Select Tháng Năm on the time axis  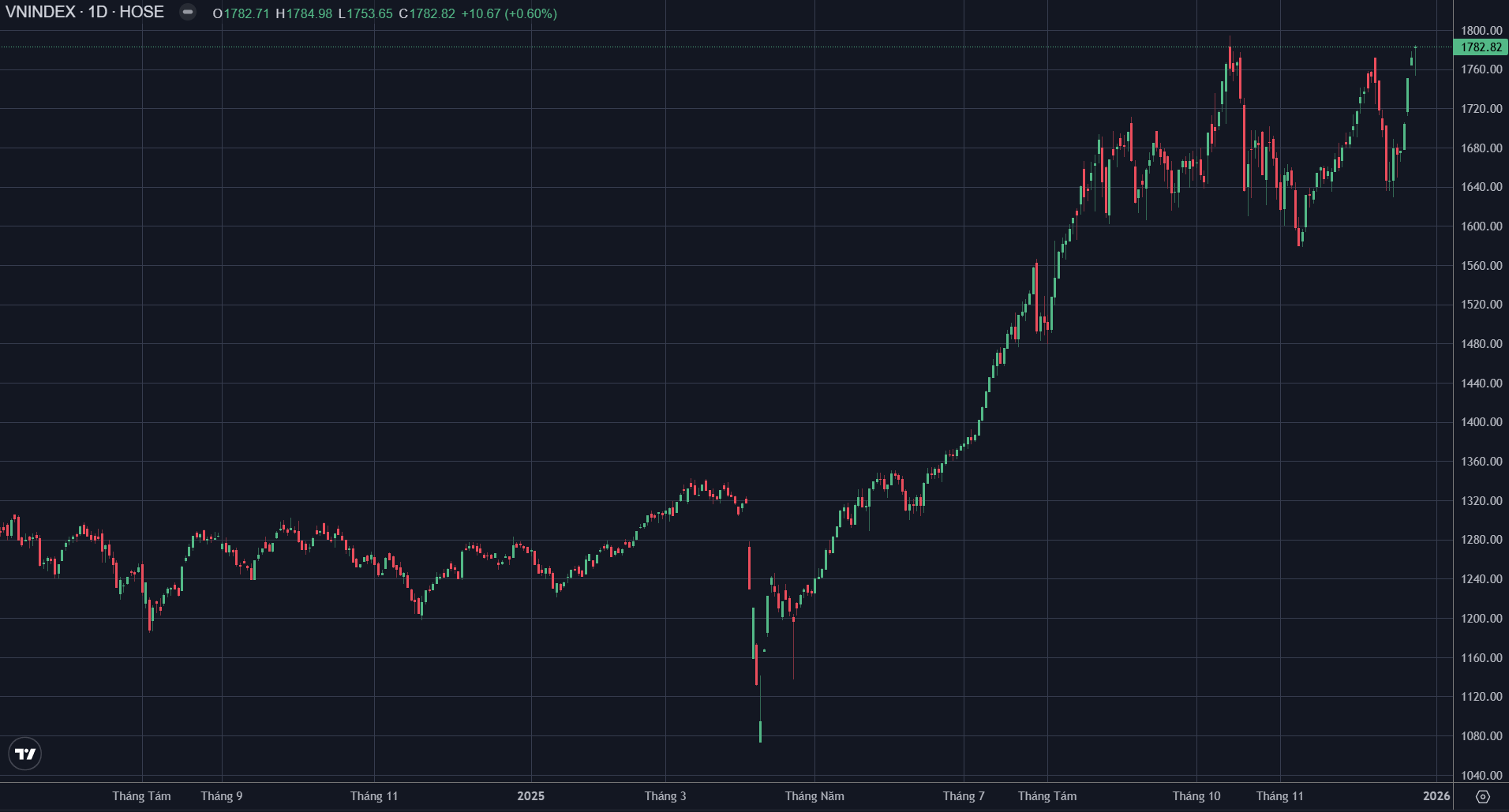(814, 796)
